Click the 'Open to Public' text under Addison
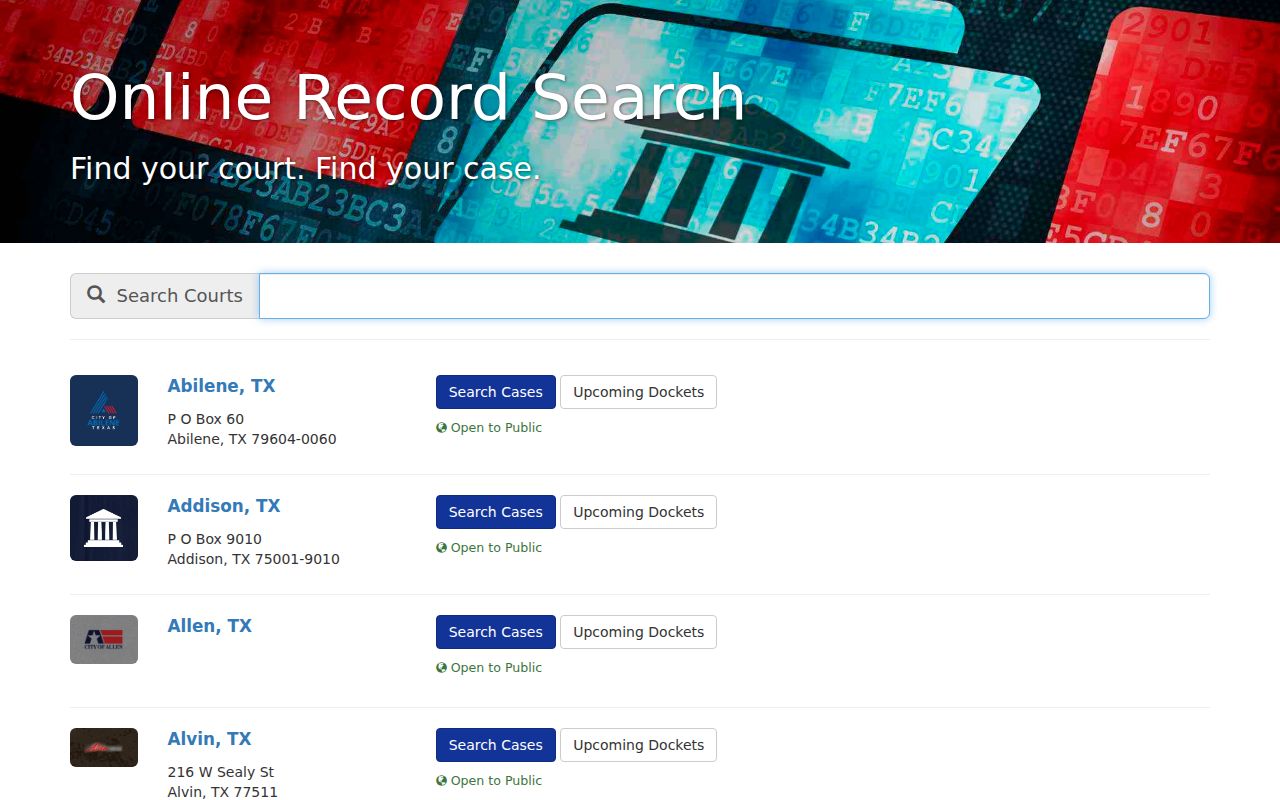The image size is (1280, 800). pos(496,548)
